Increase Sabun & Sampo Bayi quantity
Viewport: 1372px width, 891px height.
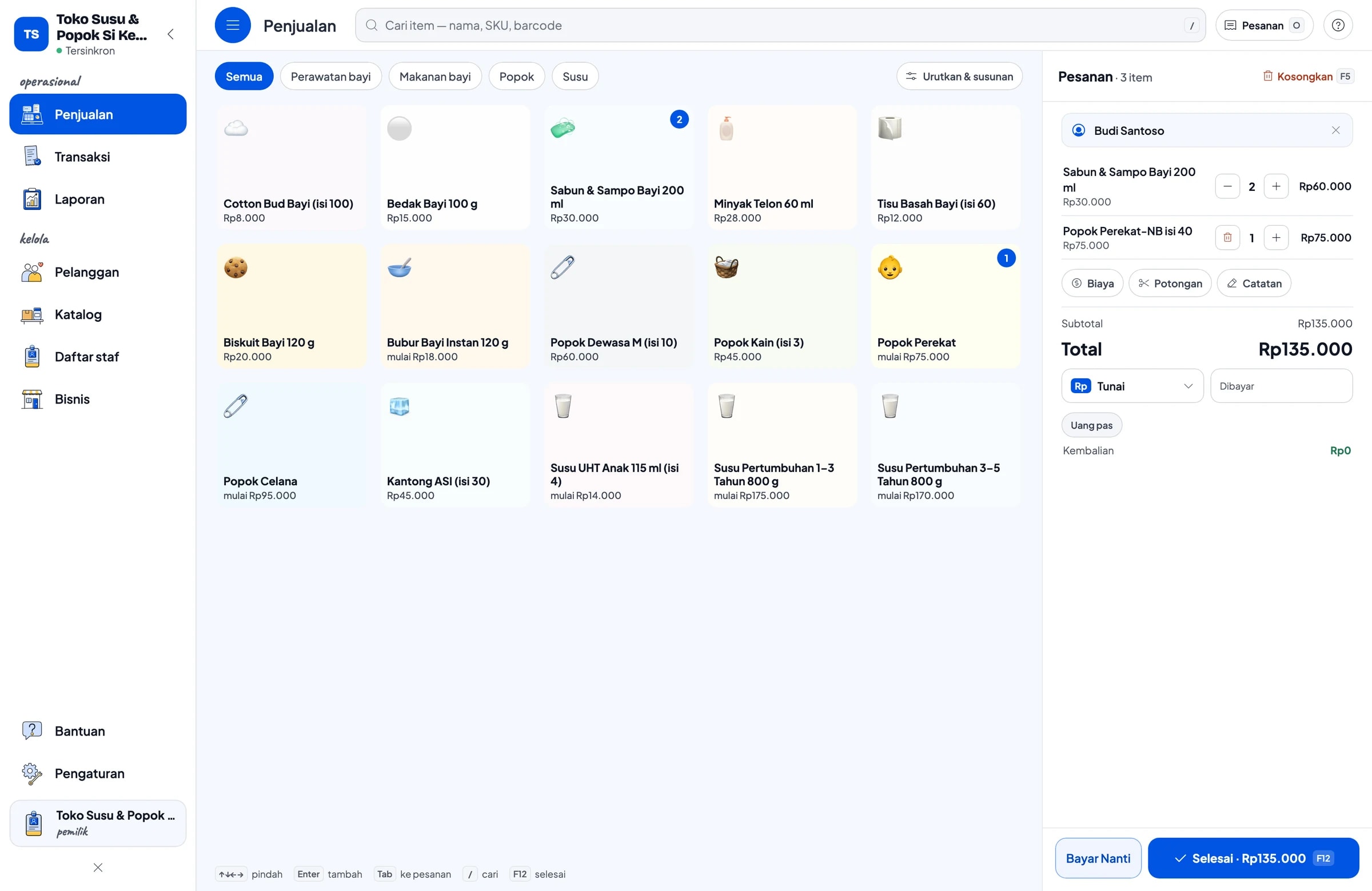(x=1275, y=186)
